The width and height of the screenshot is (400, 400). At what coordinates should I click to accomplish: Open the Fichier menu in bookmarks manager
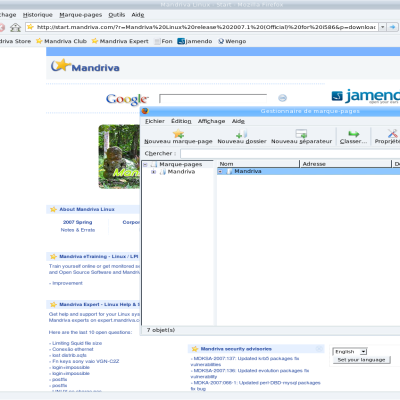pos(155,121)
